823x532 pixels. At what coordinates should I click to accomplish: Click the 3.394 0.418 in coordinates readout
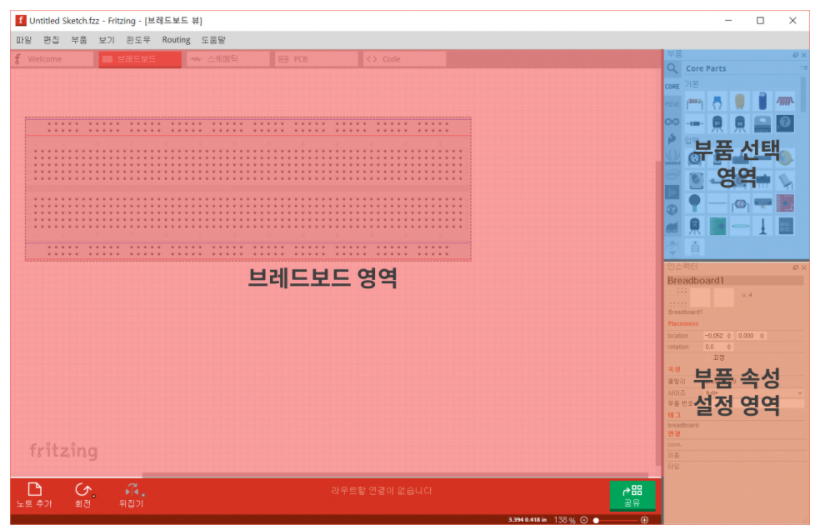(x=527, y=520)
